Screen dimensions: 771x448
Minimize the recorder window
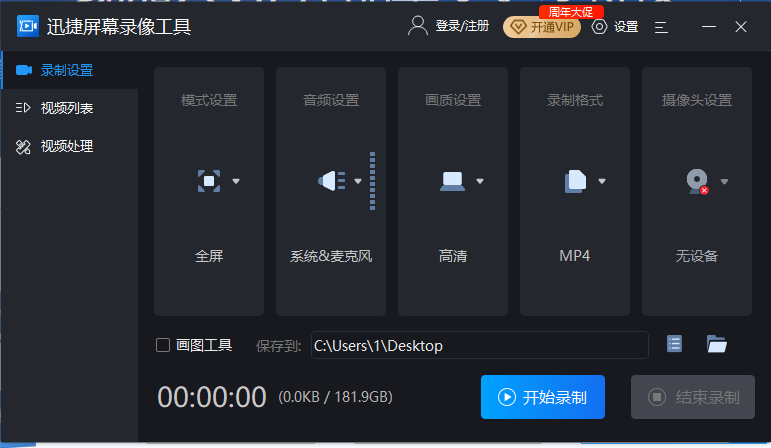(709, 27)
